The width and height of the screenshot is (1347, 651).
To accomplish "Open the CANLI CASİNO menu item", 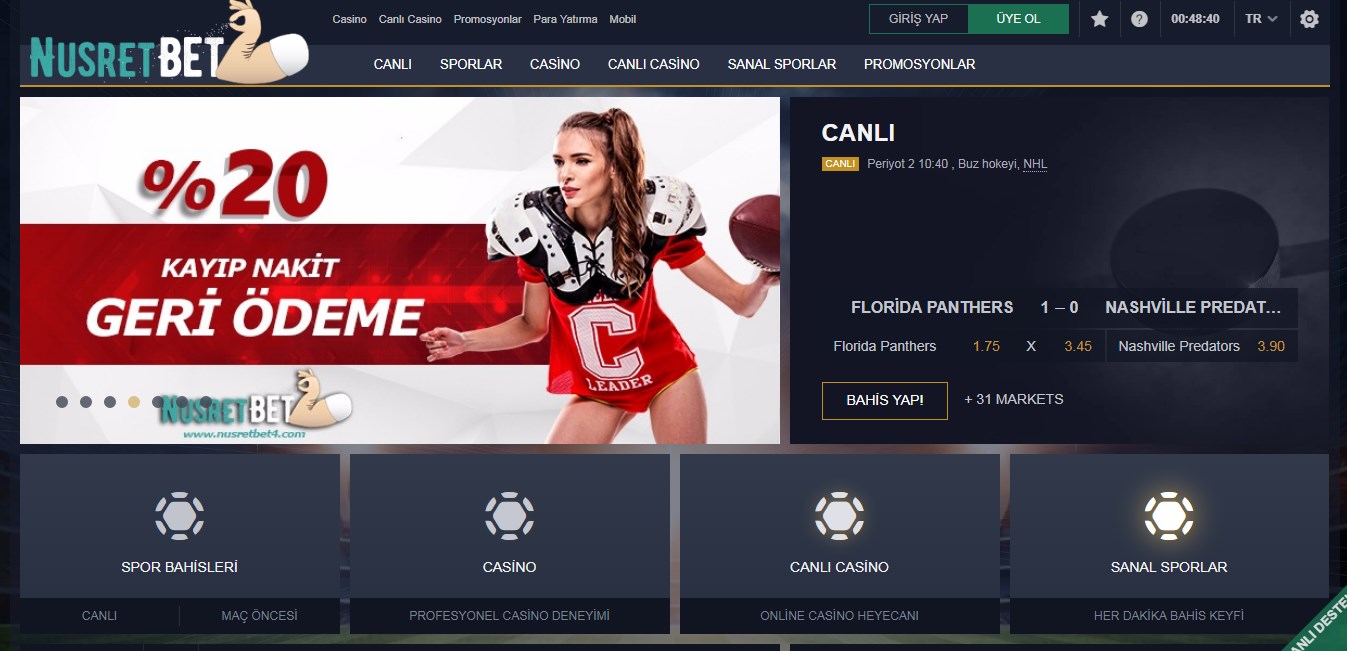I will point(654,64).
